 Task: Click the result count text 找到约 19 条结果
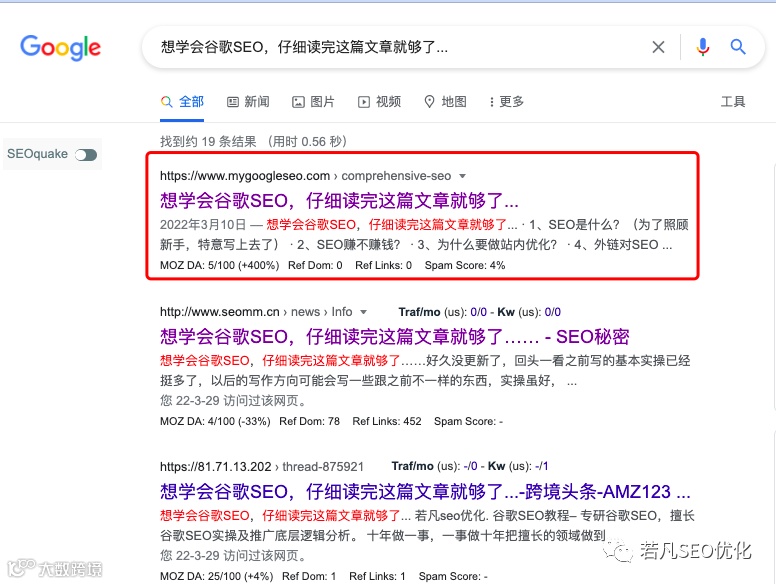(x=208, y=142)
